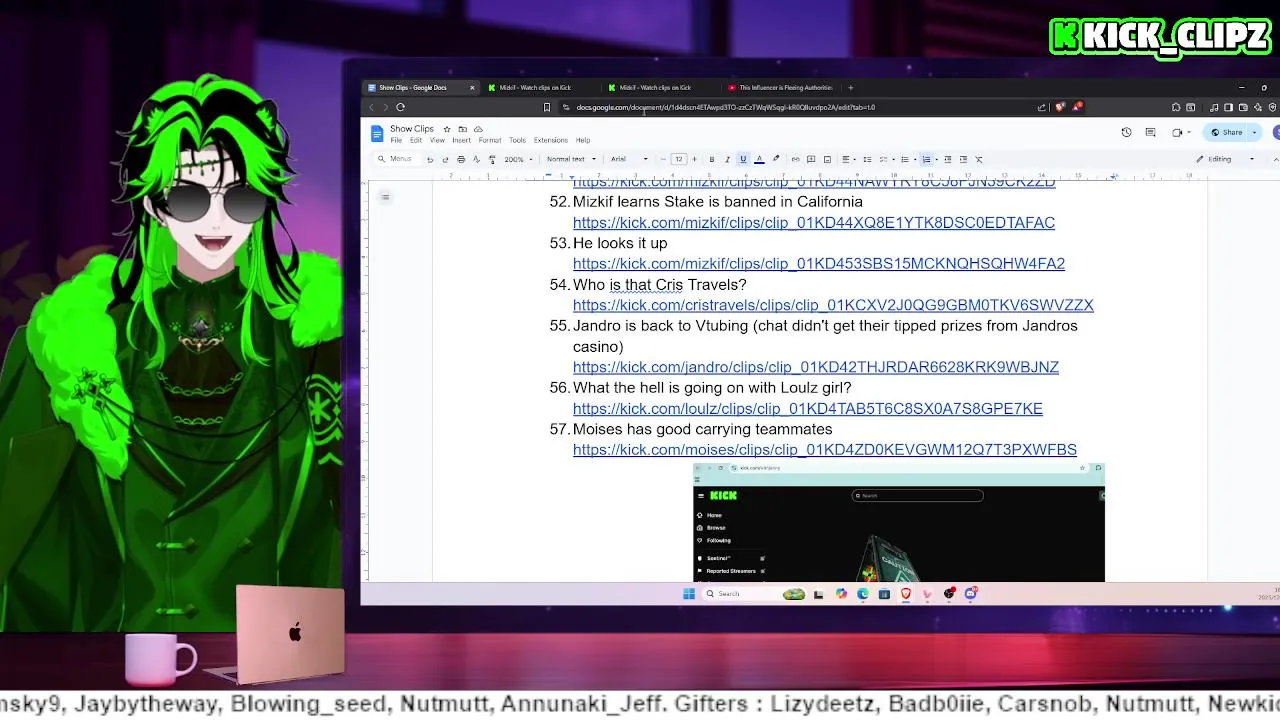Open the 200% zoom dropdown
This screenshot has width=1280, height=720.
[519, 159]
